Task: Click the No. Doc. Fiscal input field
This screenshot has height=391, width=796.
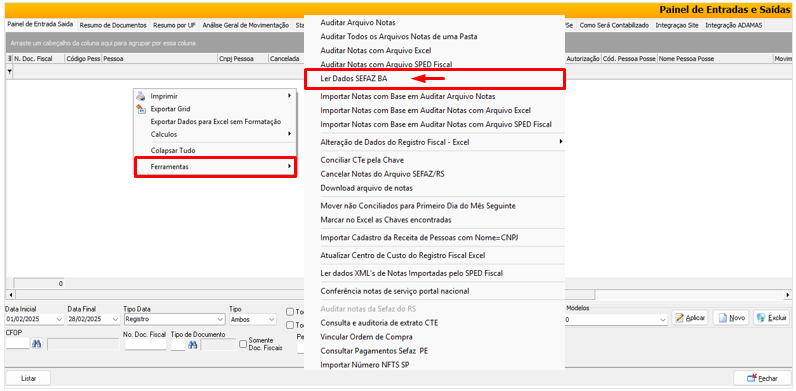Action: pyautogui.click(x=146, y=344)
